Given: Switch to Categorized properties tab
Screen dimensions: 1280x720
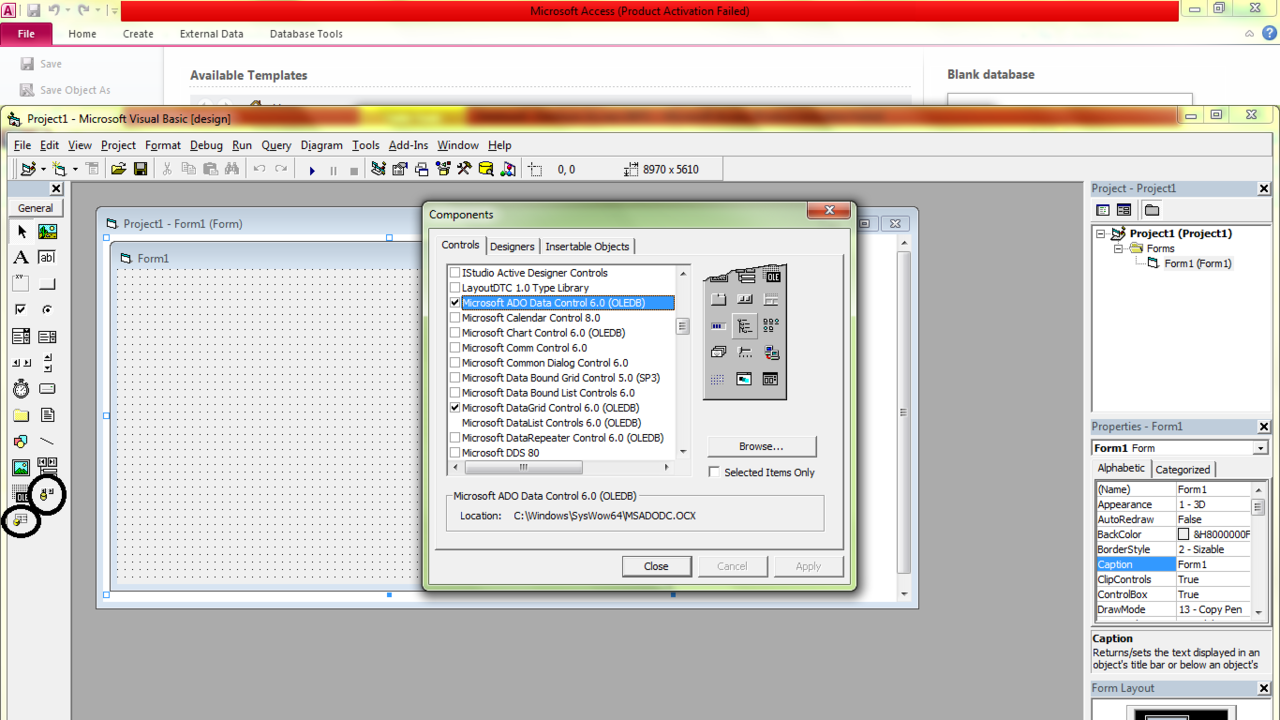Looking at the screenshot, I should 1183,469.
